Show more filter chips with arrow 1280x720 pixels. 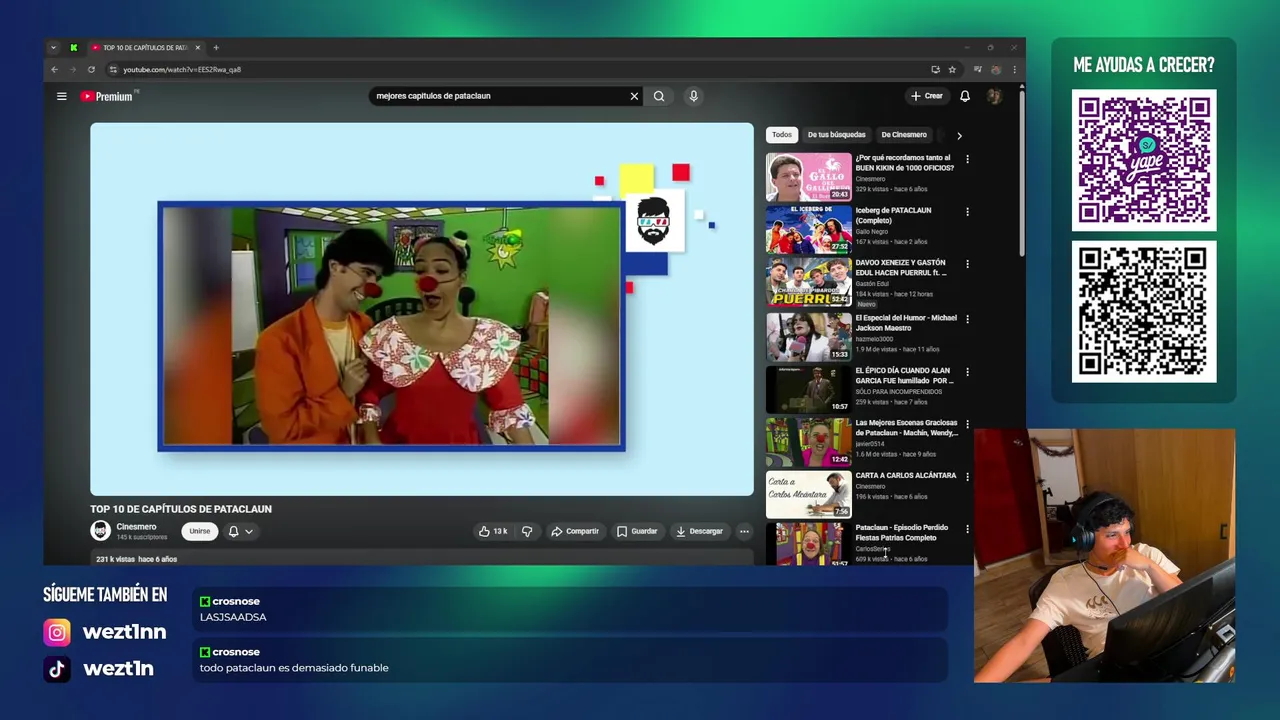959,135
